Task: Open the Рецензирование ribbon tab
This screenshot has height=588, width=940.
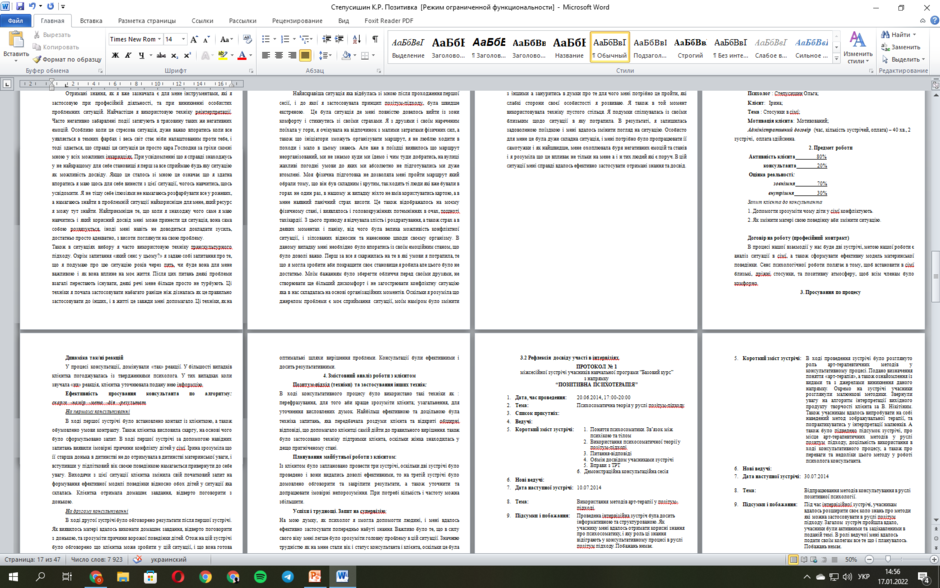Action: (297, 20)
